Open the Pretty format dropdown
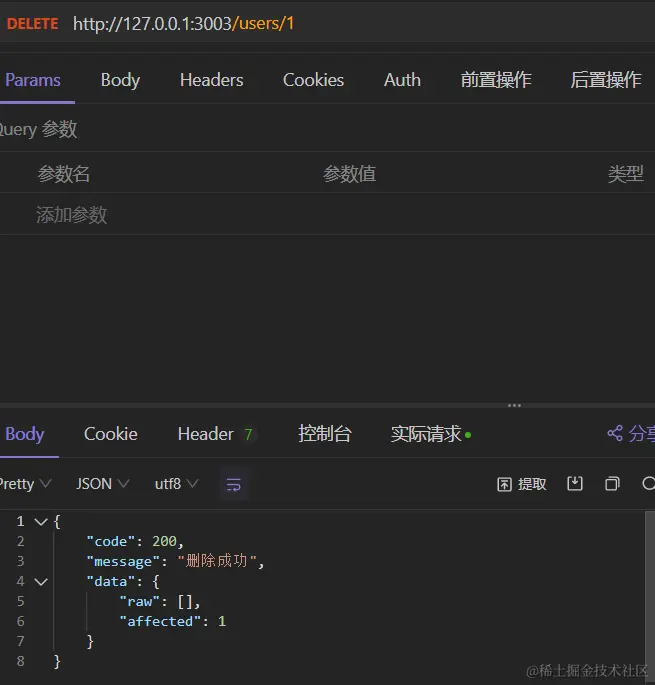This screenshot has width=655, height=685. pyautogui.click(x=25, y=484)
